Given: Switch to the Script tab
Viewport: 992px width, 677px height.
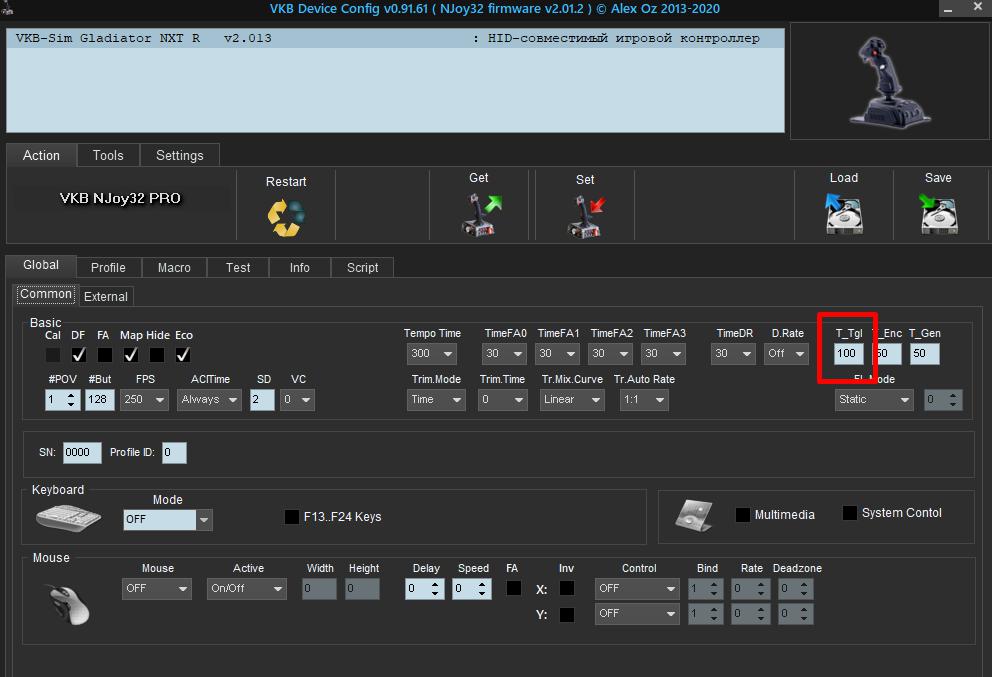Looking at the screenshot, I should click(363, 268).
